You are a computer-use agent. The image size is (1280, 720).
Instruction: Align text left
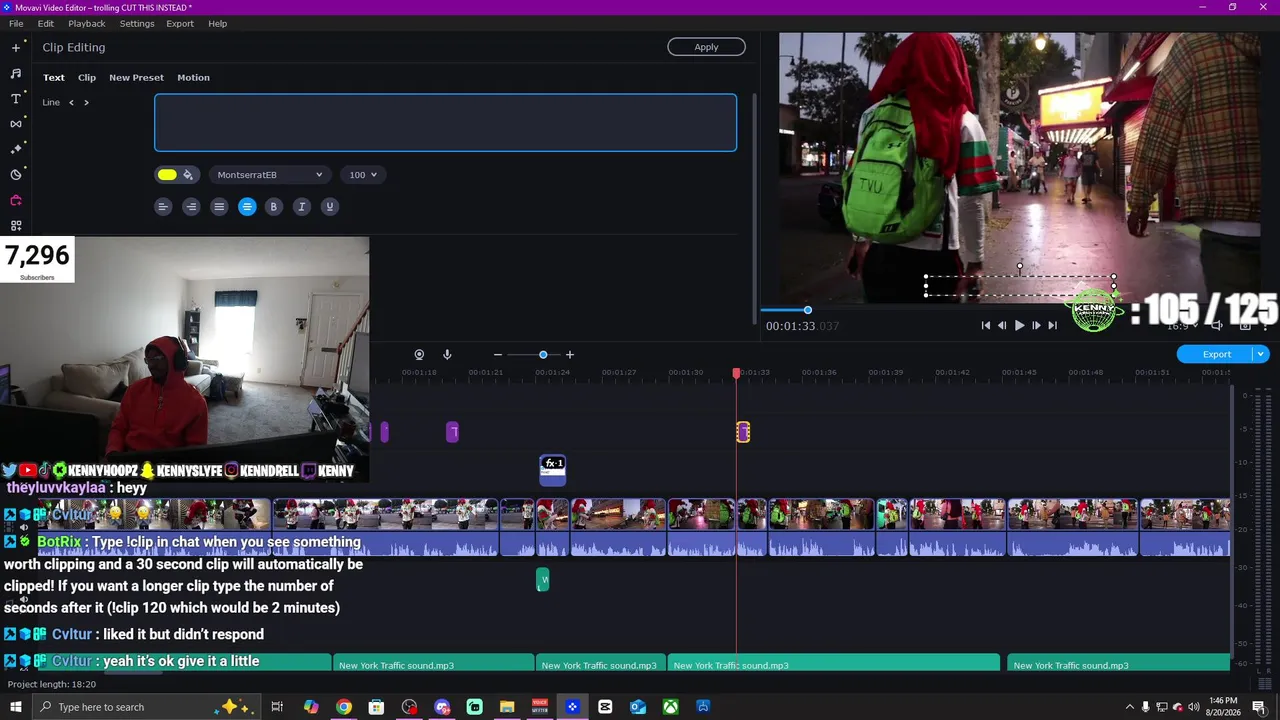point(163,207)
